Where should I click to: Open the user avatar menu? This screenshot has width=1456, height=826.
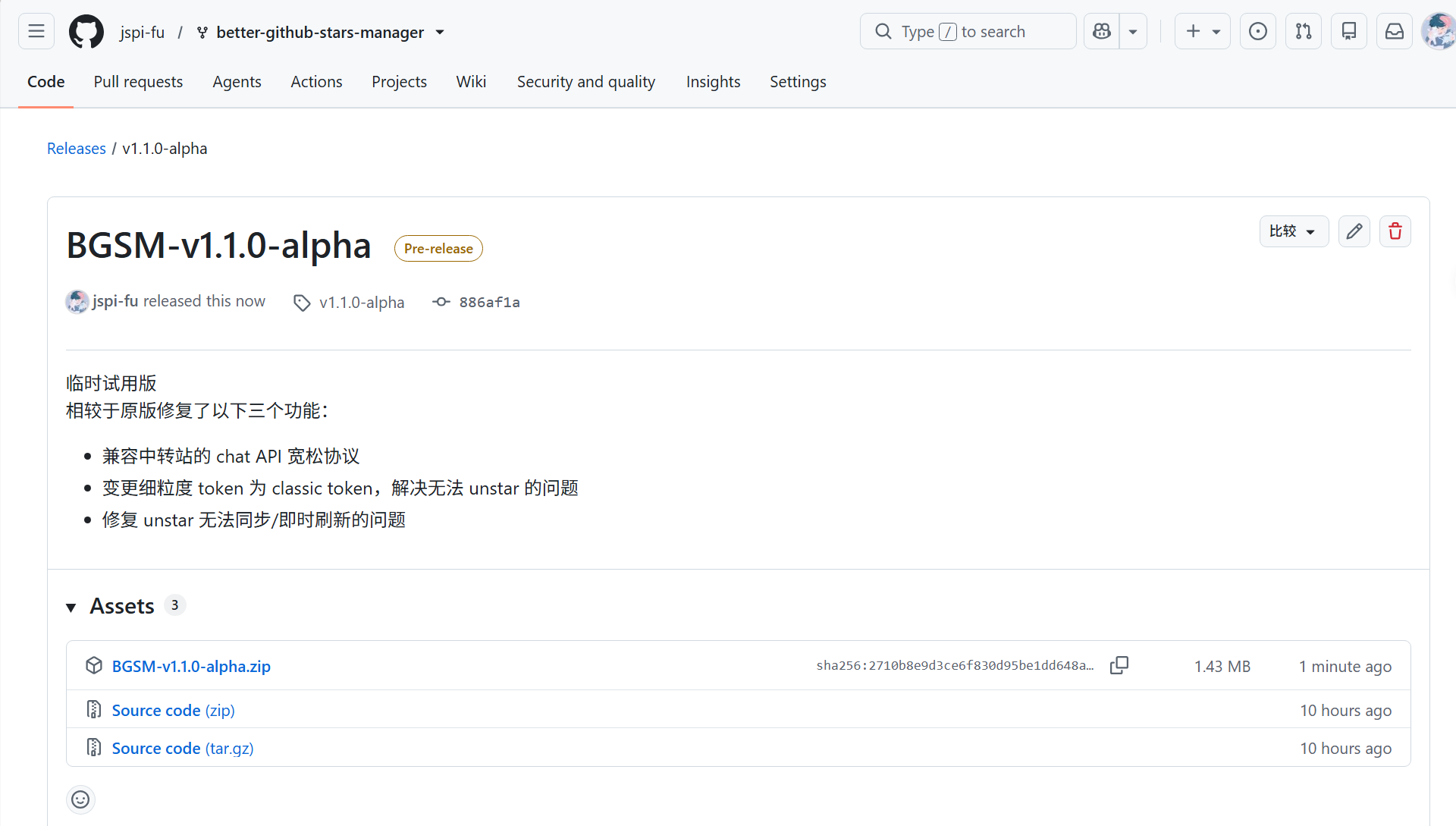coord(1439,31)
